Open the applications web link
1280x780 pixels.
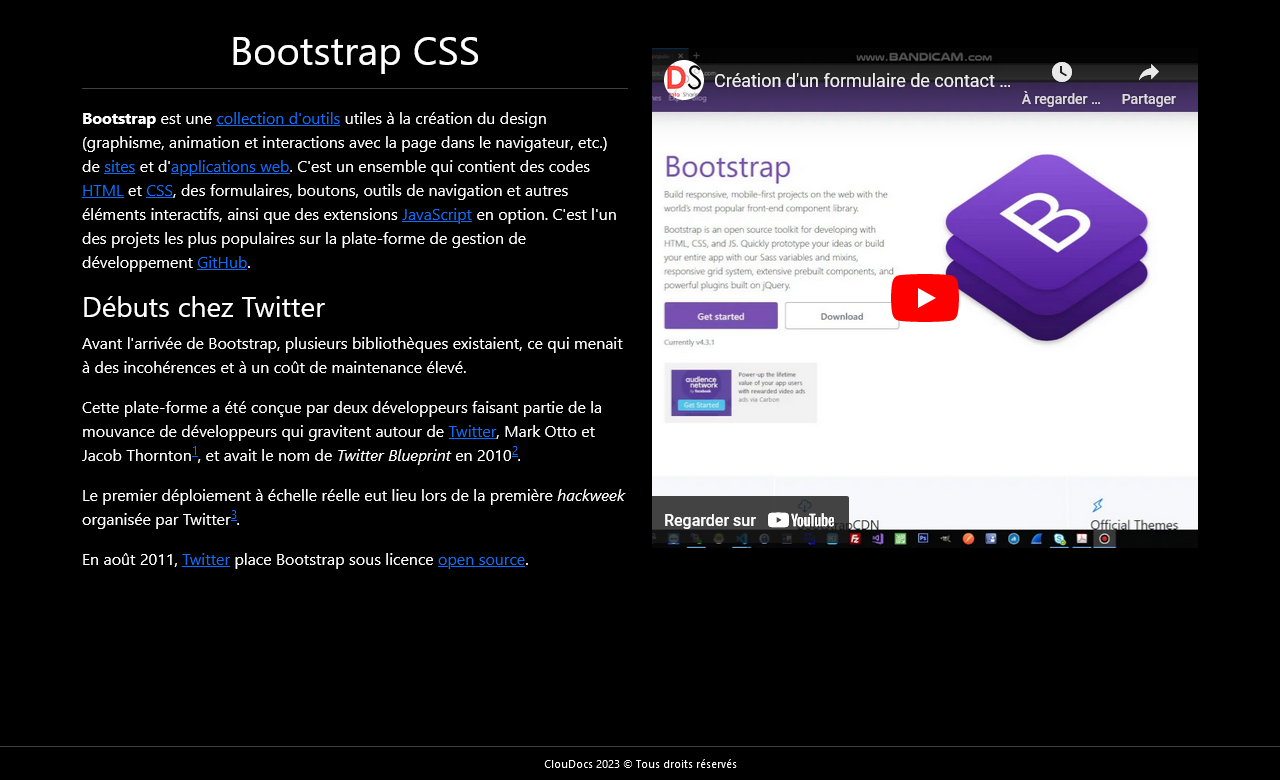point(230,166)
